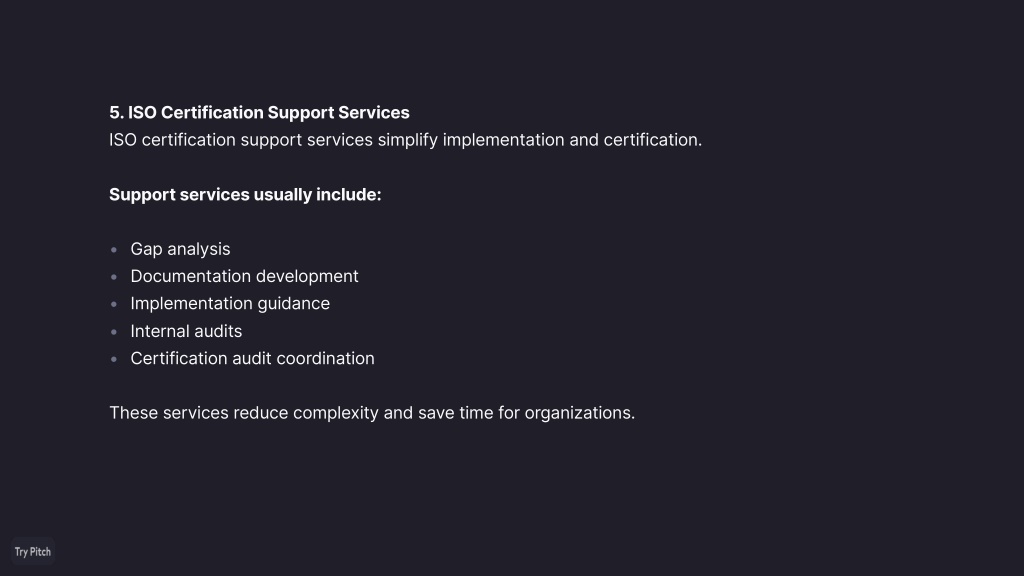1024x576 pixels.
Task: Click the bullet dot beside "Gap analysis"
Action: (114, 249)
